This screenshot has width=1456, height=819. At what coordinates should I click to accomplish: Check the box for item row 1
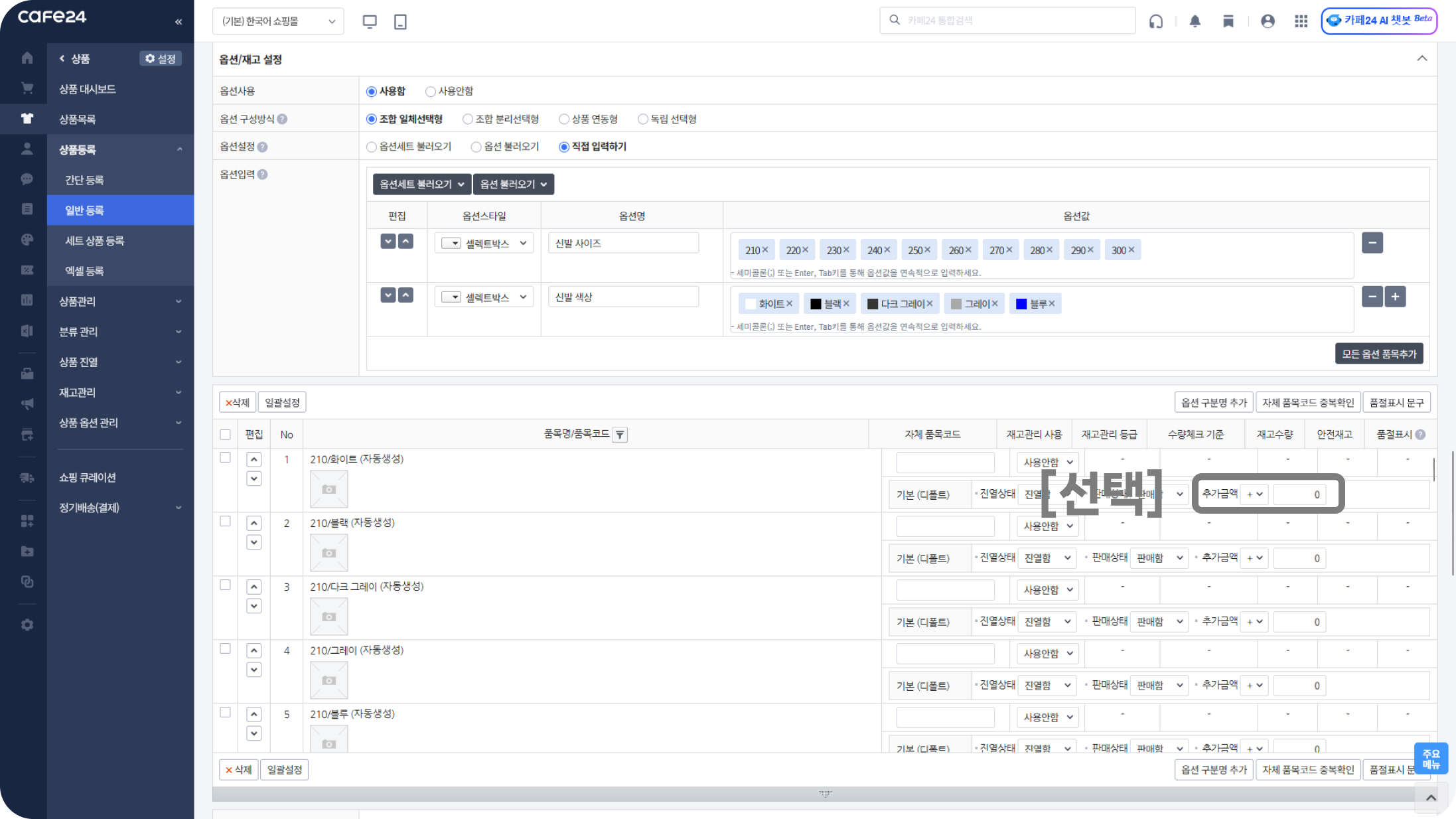click(x=225, y=458)
